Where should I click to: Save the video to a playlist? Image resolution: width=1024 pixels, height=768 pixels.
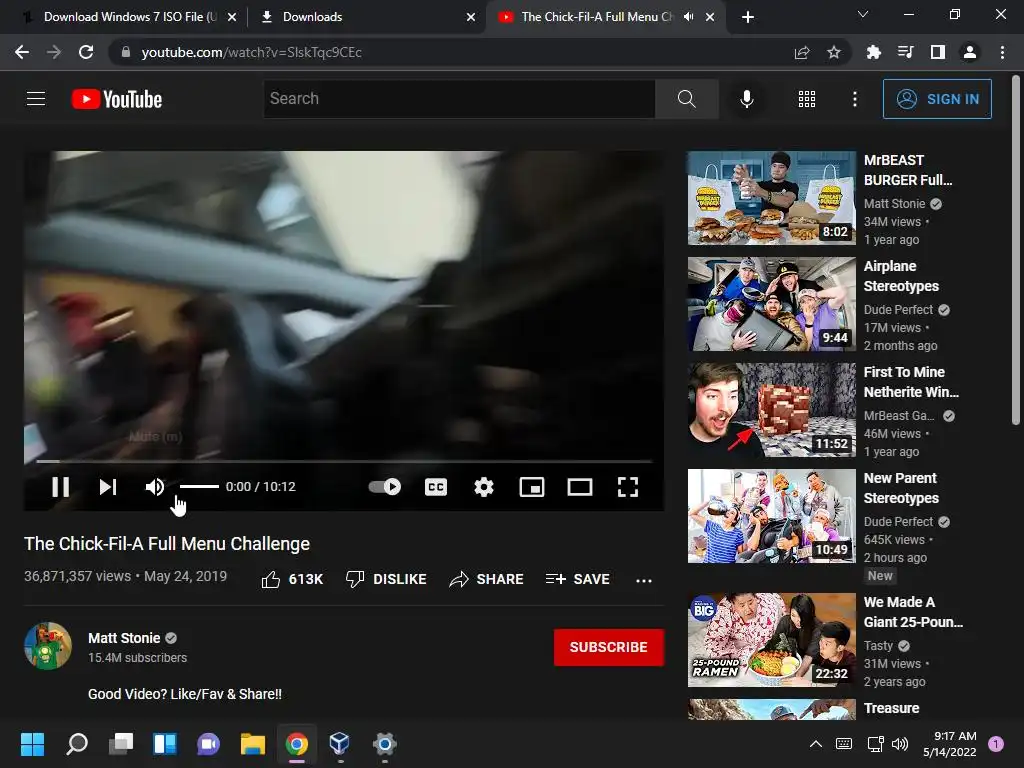click(578, 579)
